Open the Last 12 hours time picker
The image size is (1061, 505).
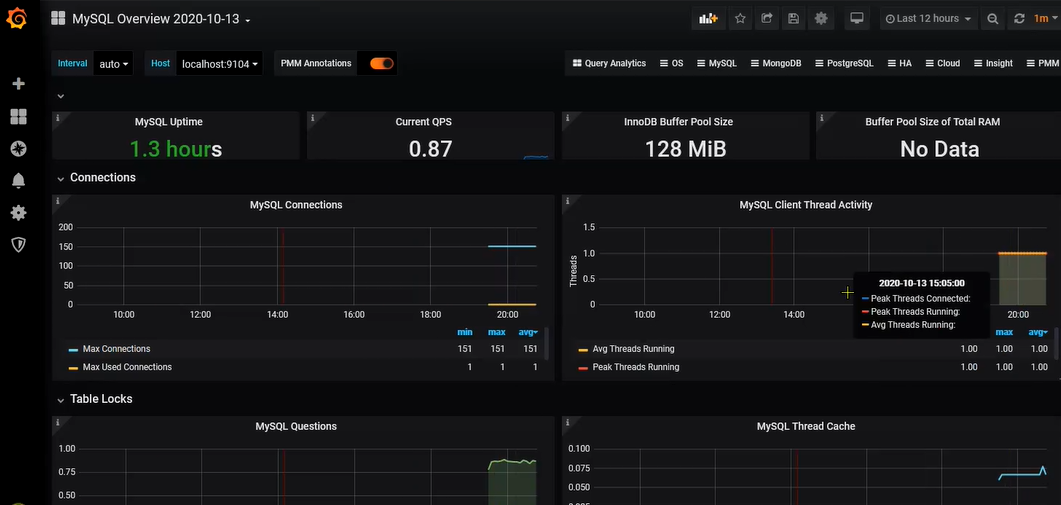tap(928, 18)
